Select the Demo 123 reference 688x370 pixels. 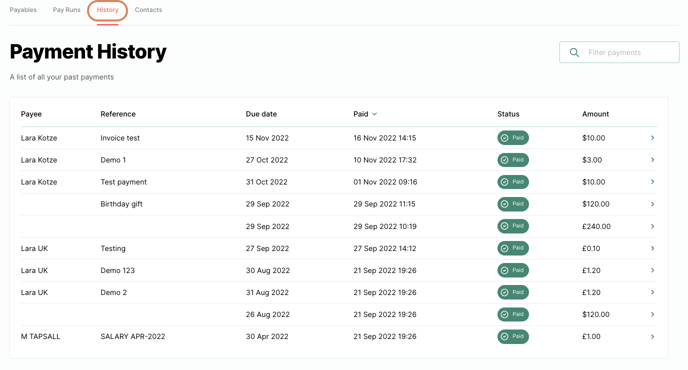pyautogui.click(x=118, y=270)
